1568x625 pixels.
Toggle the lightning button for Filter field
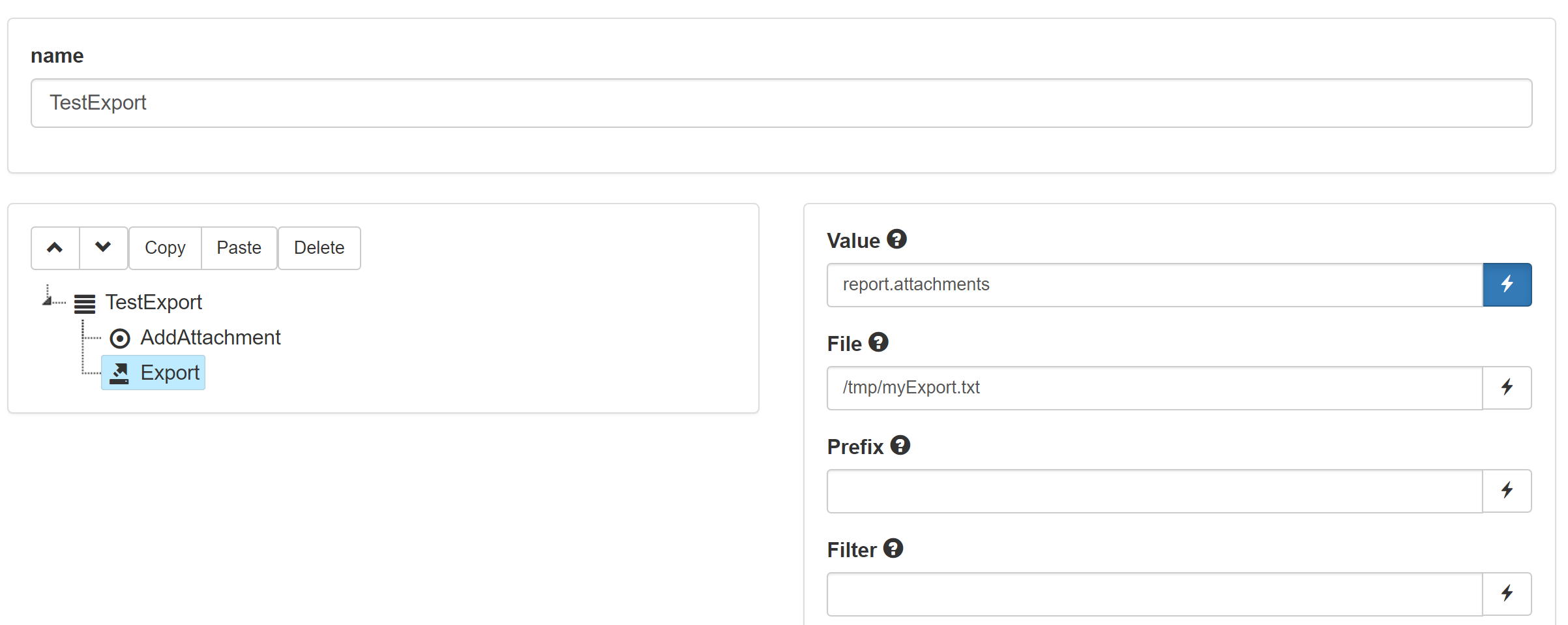click(1507, 594)
